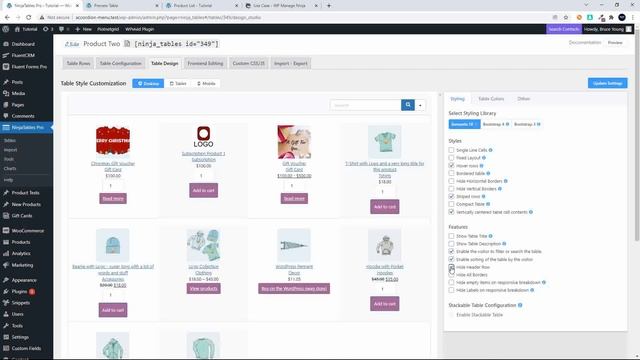Open the browser extensions puzzle icon

[611, 18]
